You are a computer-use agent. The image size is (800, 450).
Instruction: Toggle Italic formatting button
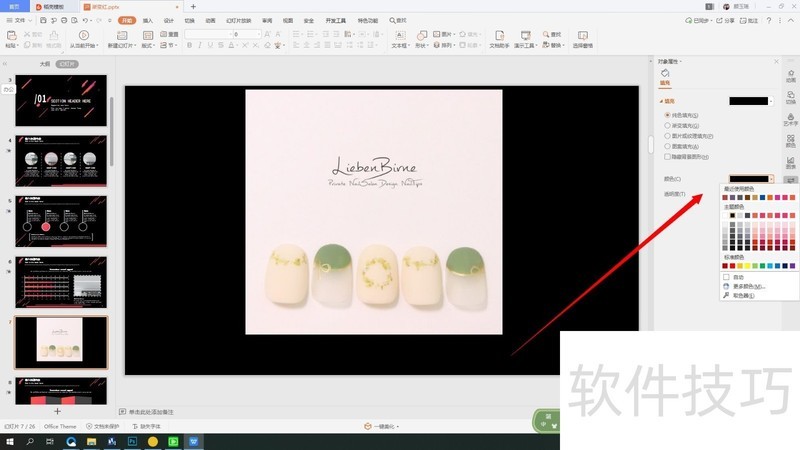click(x=199, y=45)
